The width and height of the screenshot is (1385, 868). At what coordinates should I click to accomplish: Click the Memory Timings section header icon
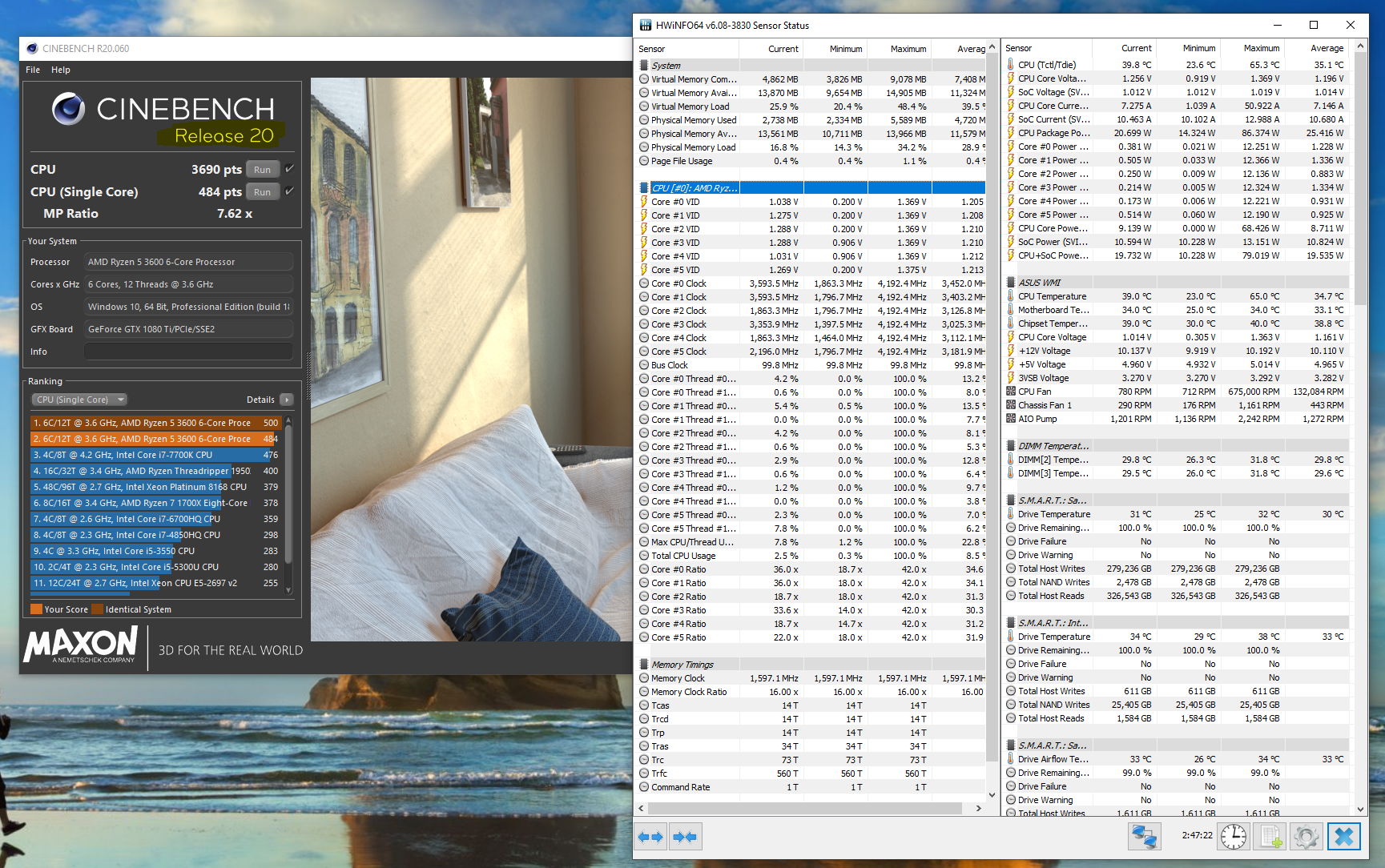[644, 665]
